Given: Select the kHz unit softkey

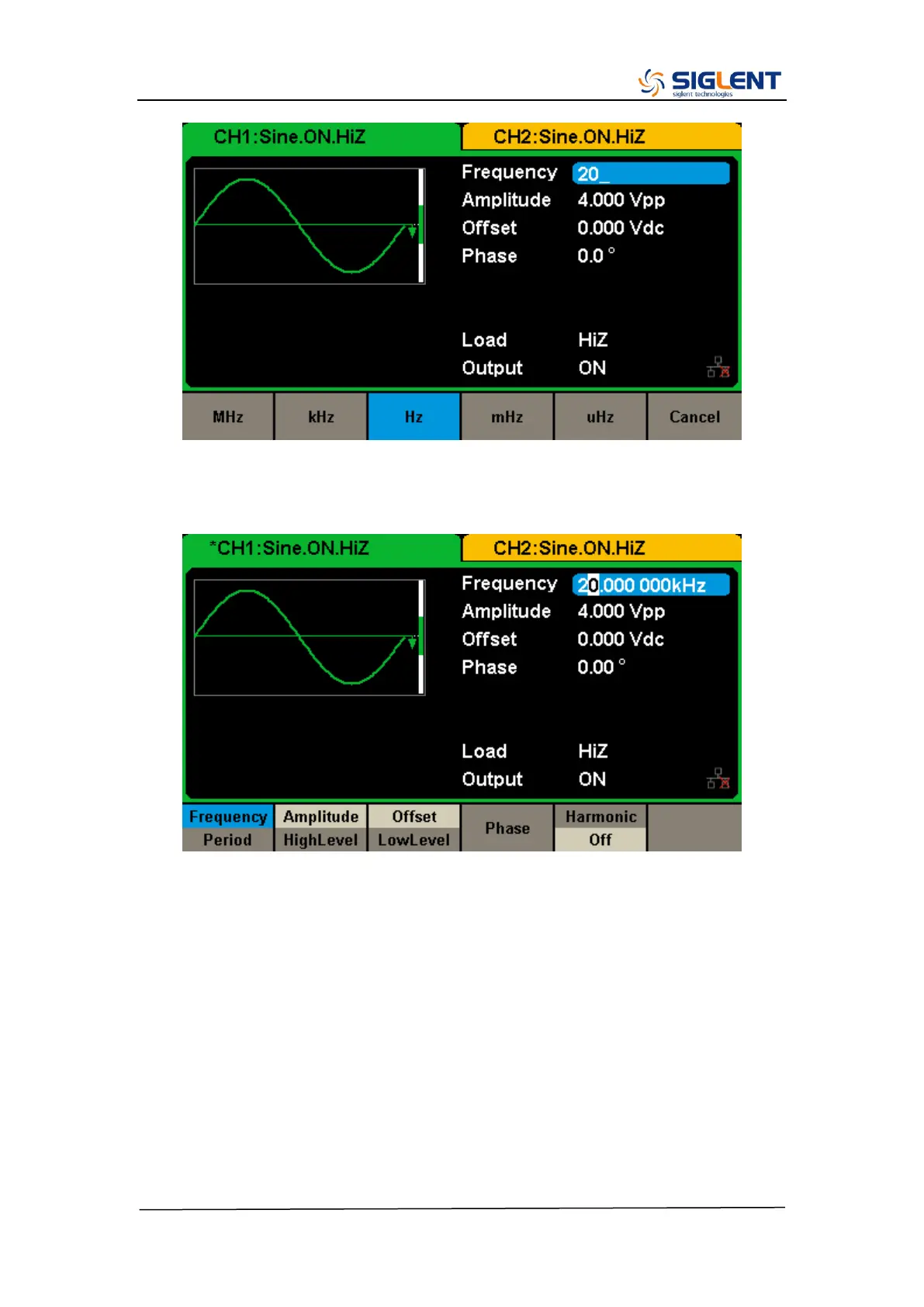Looking at the screenshot, I should tap(321, 417).
